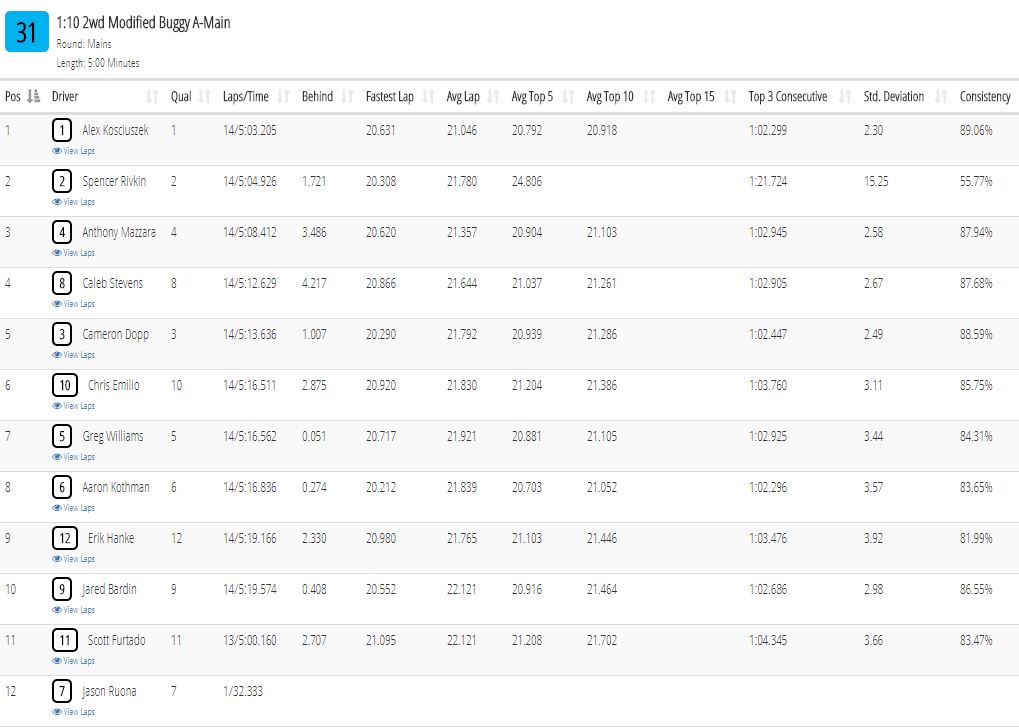Viewport: 1019px width, 728px height.
Task: Sort table by Pos column icon
Action: pos(34,96)
